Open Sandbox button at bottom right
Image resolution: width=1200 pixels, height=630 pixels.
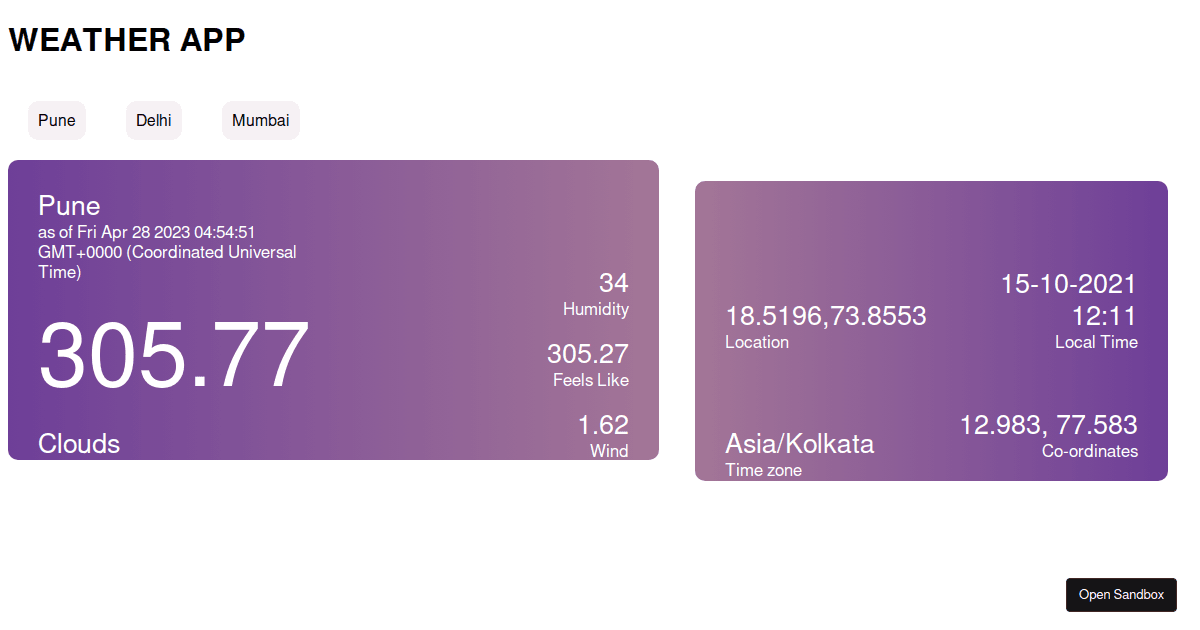(1121, 595)
